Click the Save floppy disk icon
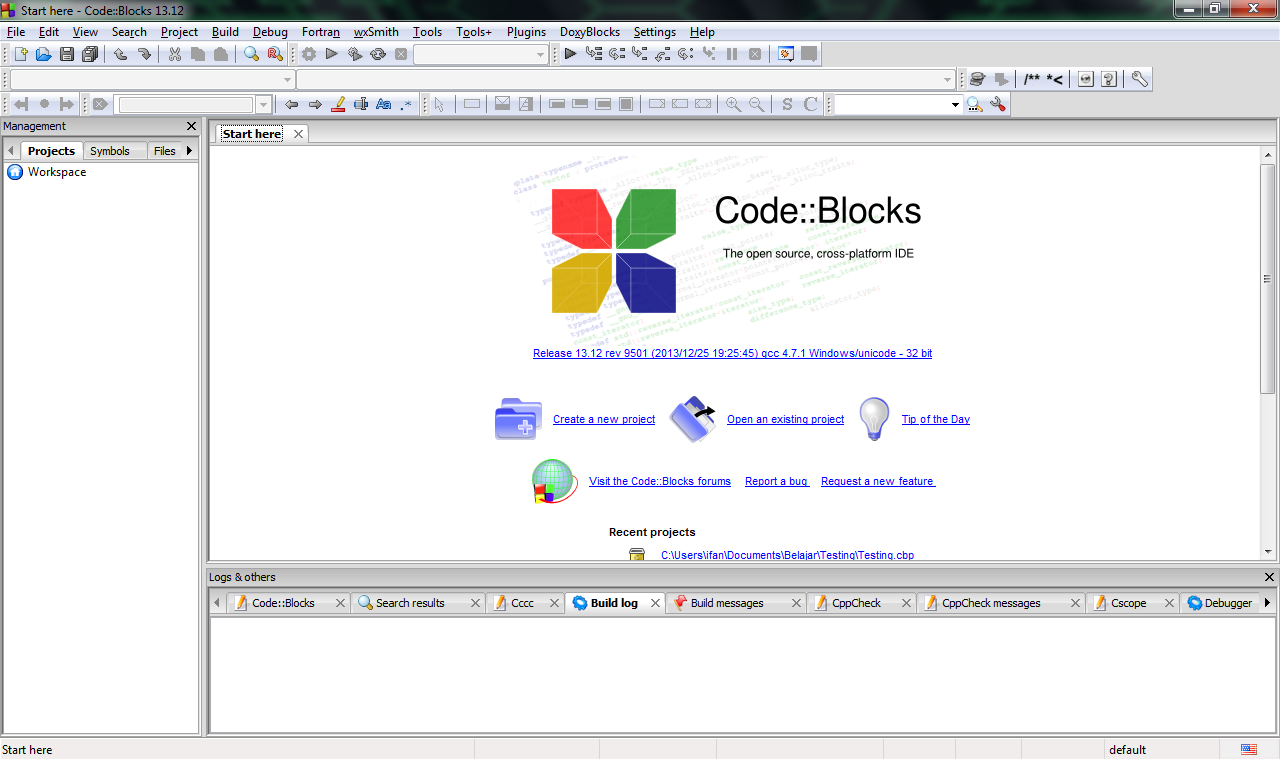The height and width of the screenshot is (760, 1280). tap(67, 54)
